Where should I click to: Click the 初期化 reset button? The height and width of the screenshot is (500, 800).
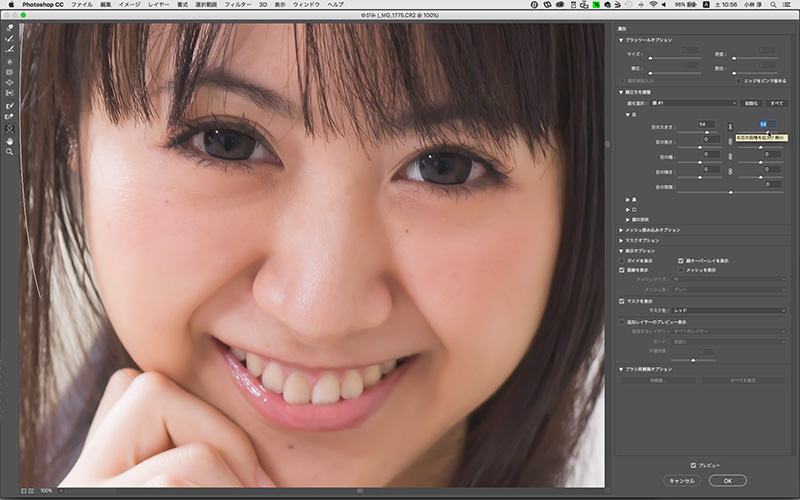click(x=751, y=103)
